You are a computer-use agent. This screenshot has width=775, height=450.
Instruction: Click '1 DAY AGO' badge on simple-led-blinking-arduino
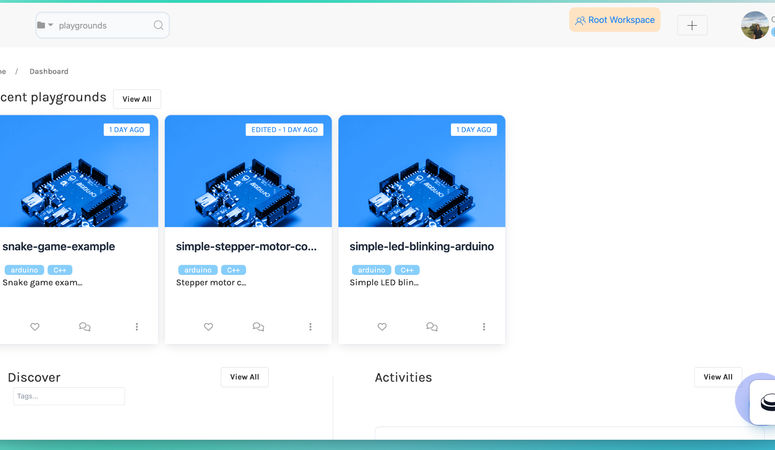(474, 130)
